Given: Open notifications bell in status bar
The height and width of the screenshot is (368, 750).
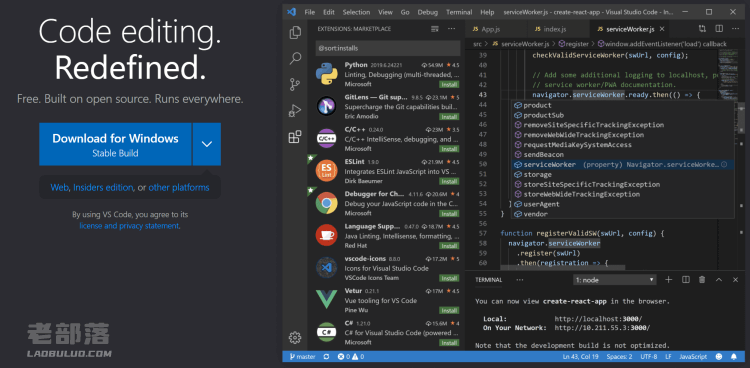Looking at the screenshot, I should click(x=734, y=357).
